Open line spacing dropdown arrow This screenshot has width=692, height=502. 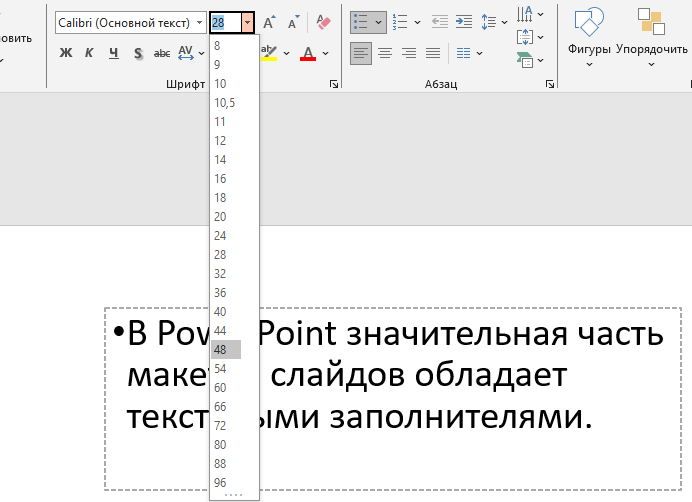point(504,22)
